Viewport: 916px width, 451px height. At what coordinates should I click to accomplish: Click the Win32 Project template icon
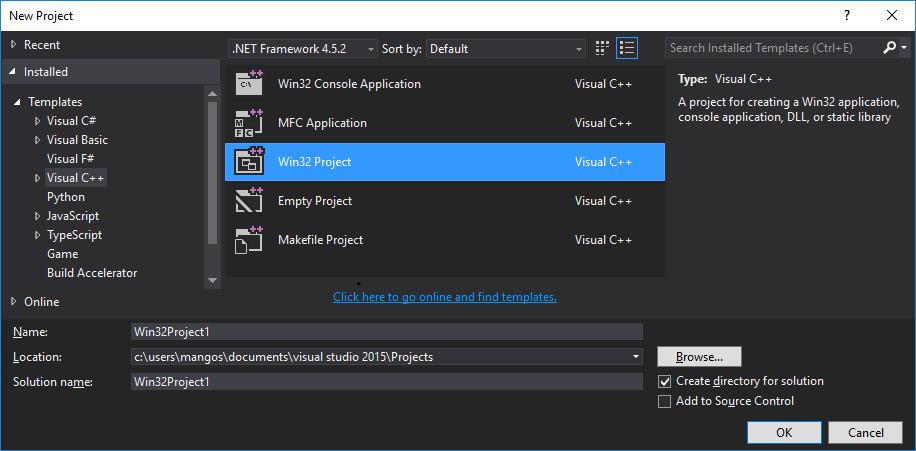pyautogui.click(x=249, y=161)
